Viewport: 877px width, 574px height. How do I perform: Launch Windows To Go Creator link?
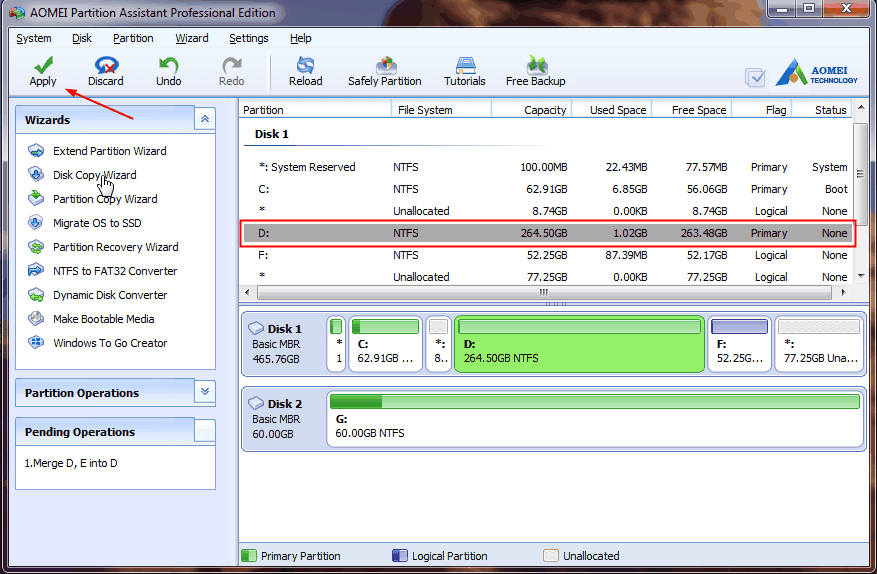click(110, 343)
